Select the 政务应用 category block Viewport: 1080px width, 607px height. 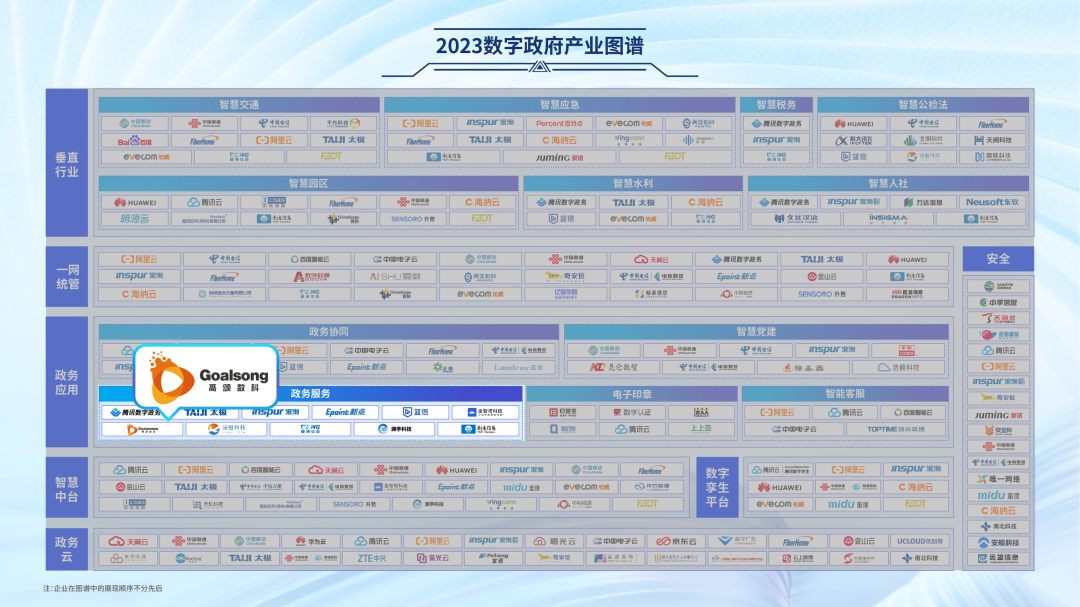pos(67,382)
